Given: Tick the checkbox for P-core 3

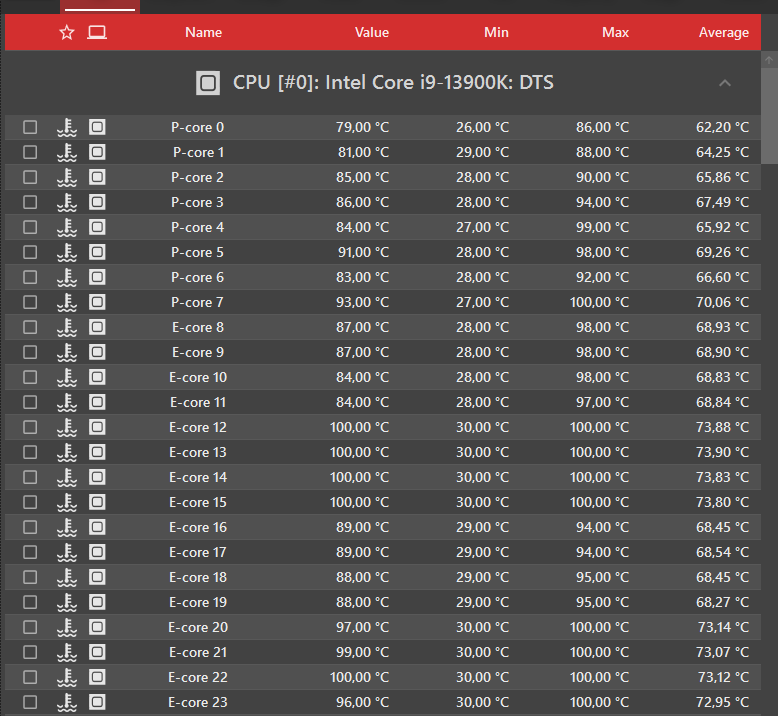Looking at the screenshot, I should tap(30, 202).
